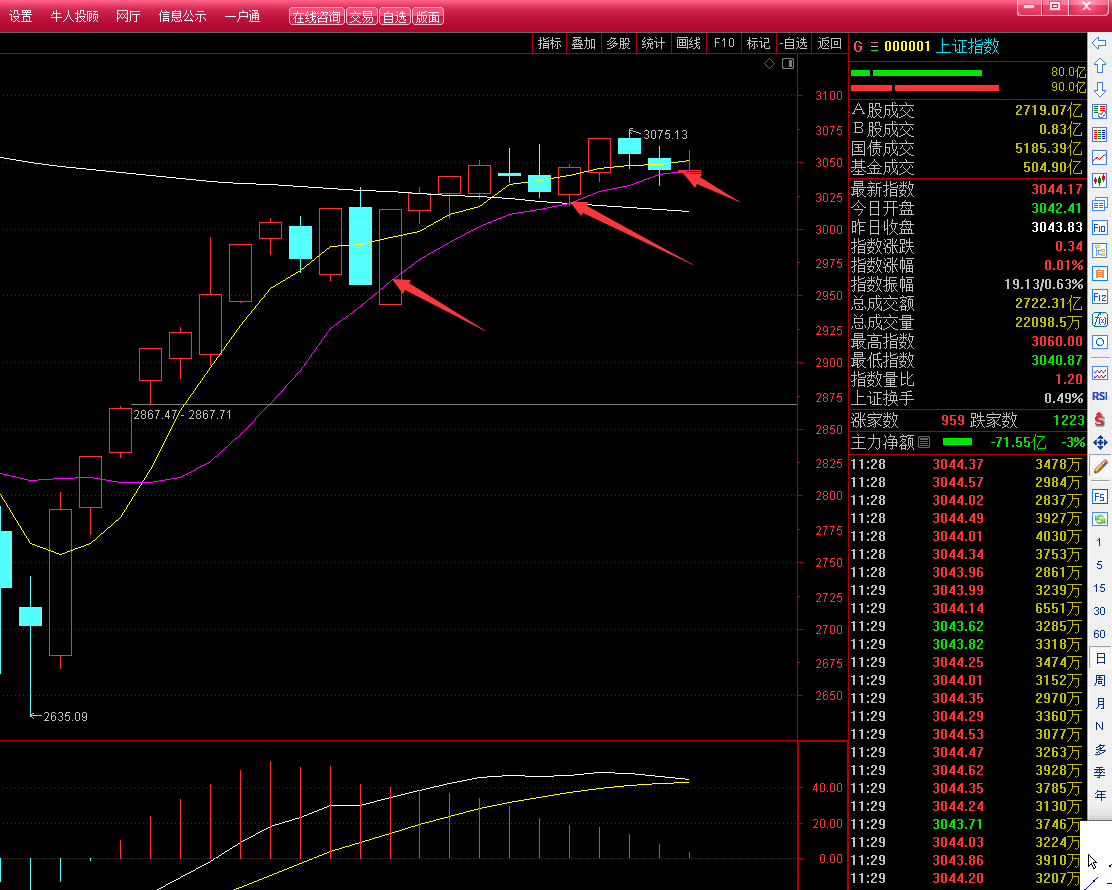
Task: Select the N-day period option
Action: (1099, 726)
